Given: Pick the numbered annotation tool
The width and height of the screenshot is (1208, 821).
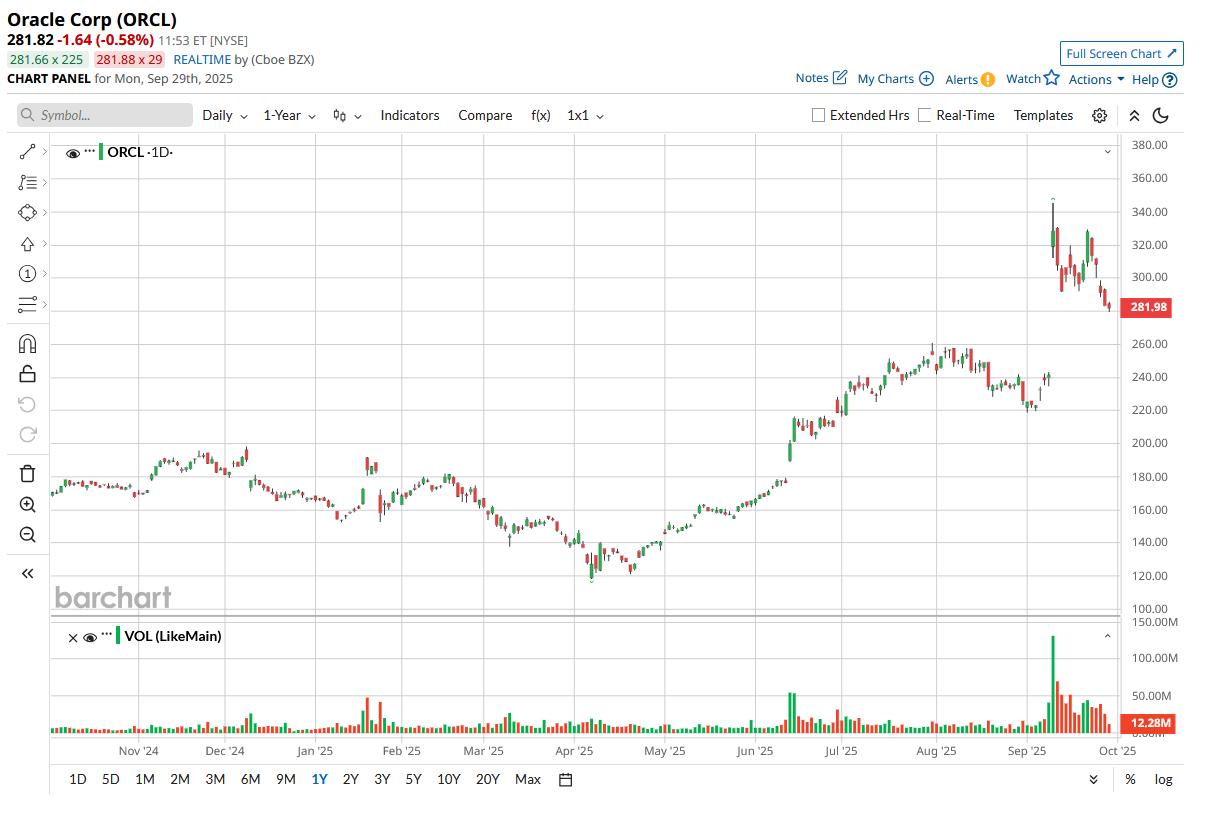Looking at the screenshot, I should (27, 274).
